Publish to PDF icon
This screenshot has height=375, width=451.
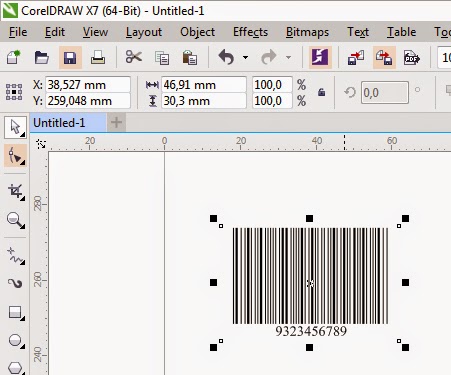(x=412, y=58)
